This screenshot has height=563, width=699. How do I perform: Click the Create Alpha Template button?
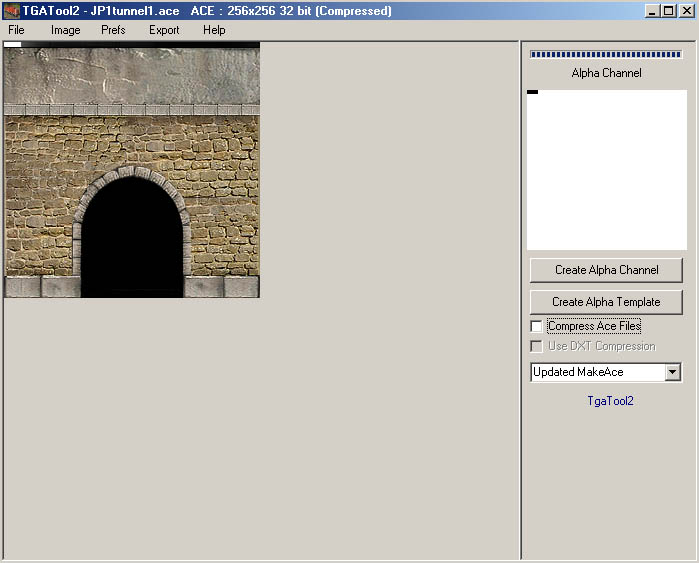[606, 302]
